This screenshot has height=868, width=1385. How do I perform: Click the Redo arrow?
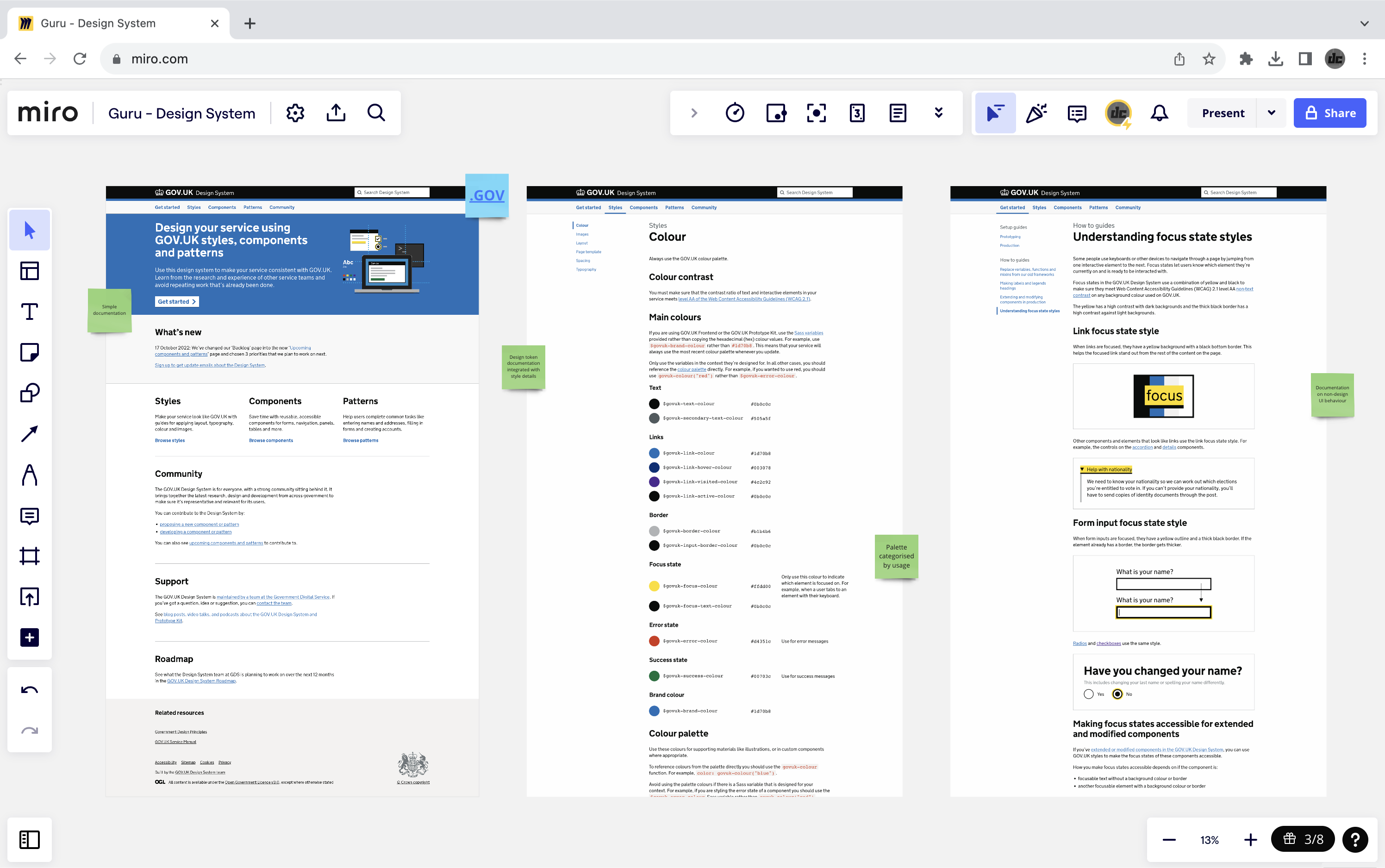point(30,731)
